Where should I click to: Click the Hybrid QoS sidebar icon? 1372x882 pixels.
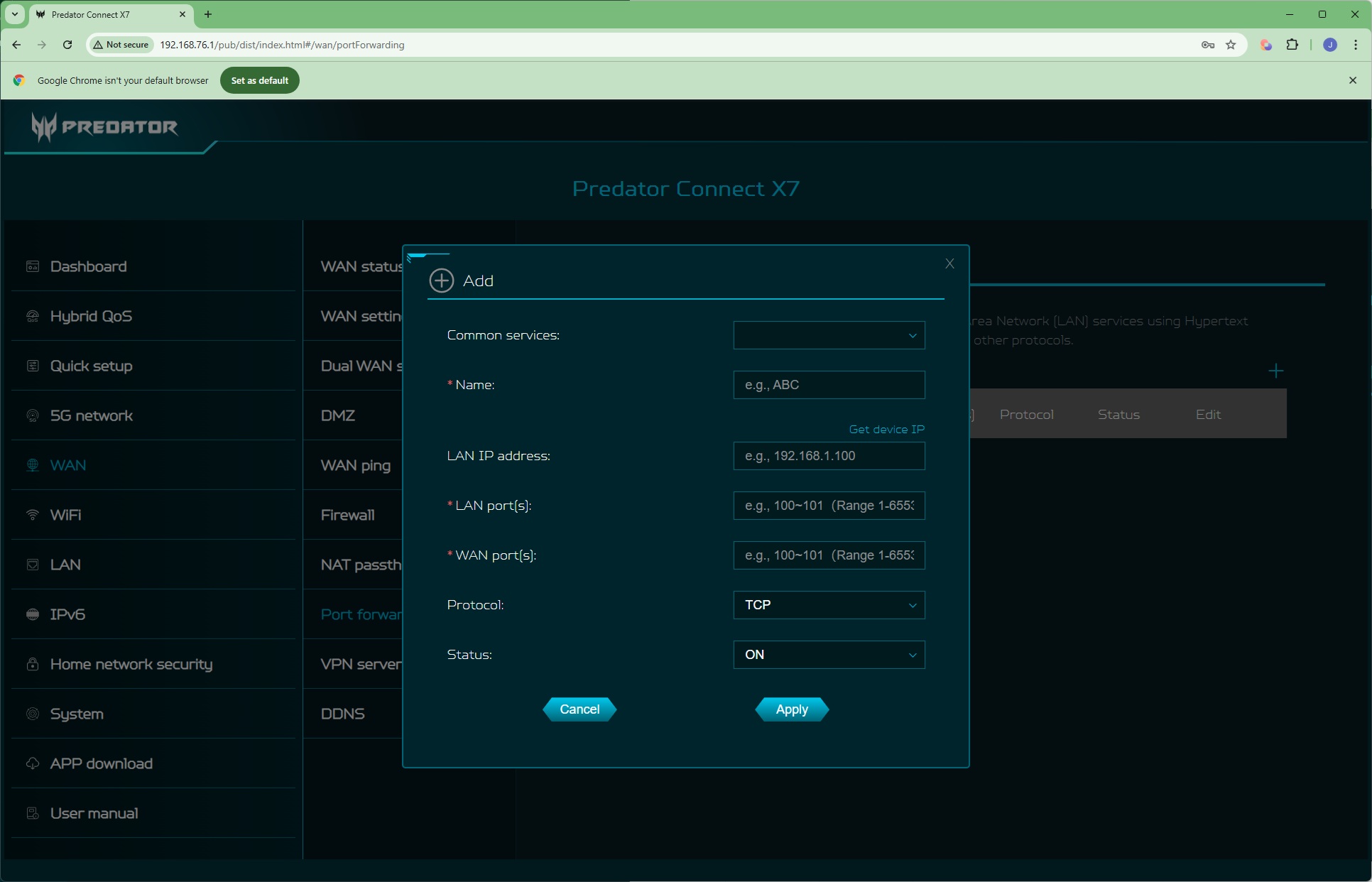click(33, 316)
